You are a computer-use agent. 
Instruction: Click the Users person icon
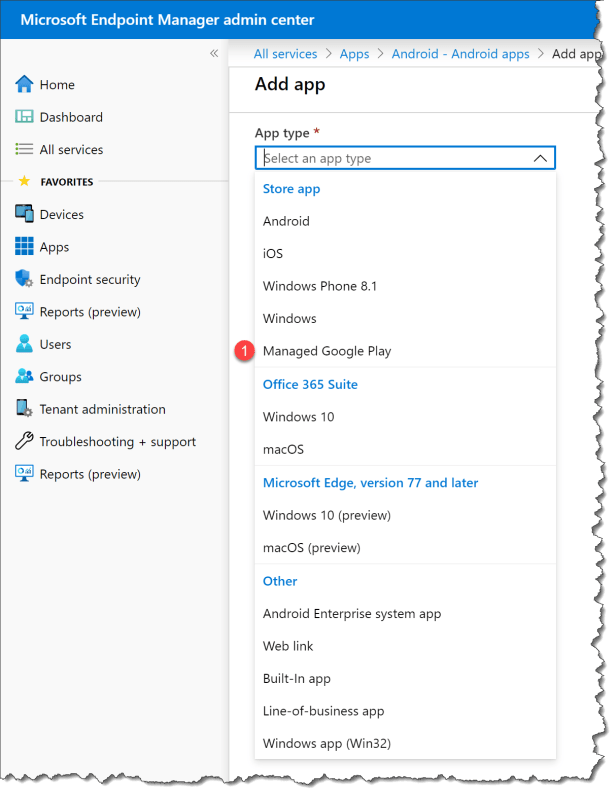(x=24, y=344)
